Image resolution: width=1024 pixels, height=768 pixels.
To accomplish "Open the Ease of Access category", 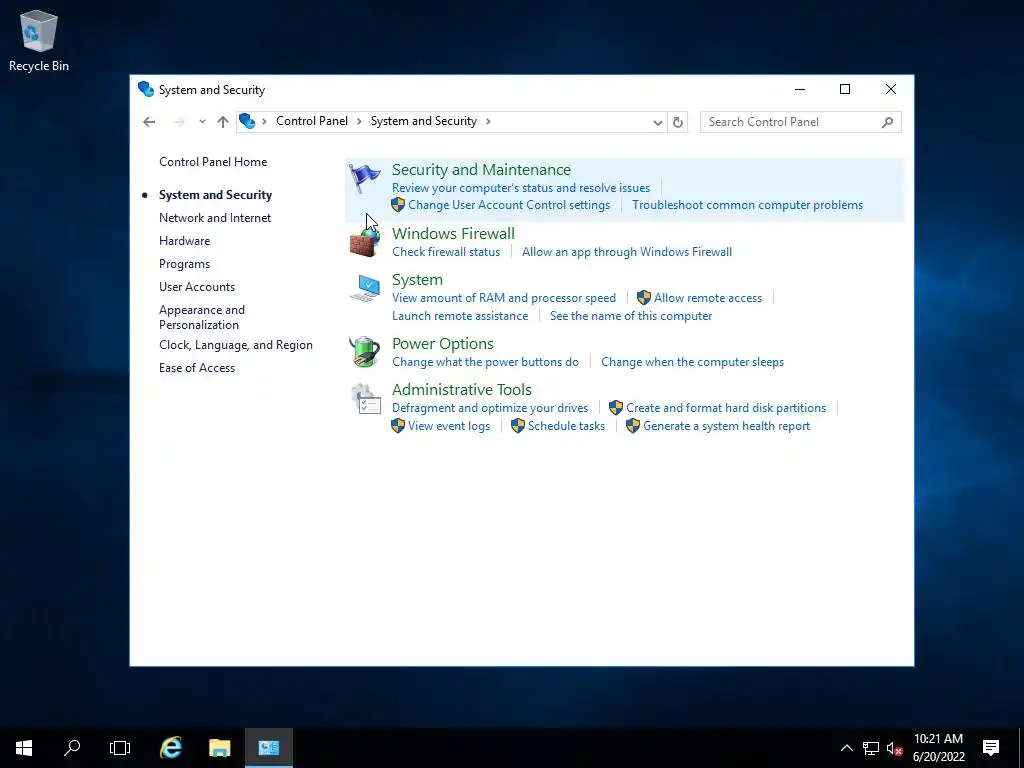I will [197, 368].
